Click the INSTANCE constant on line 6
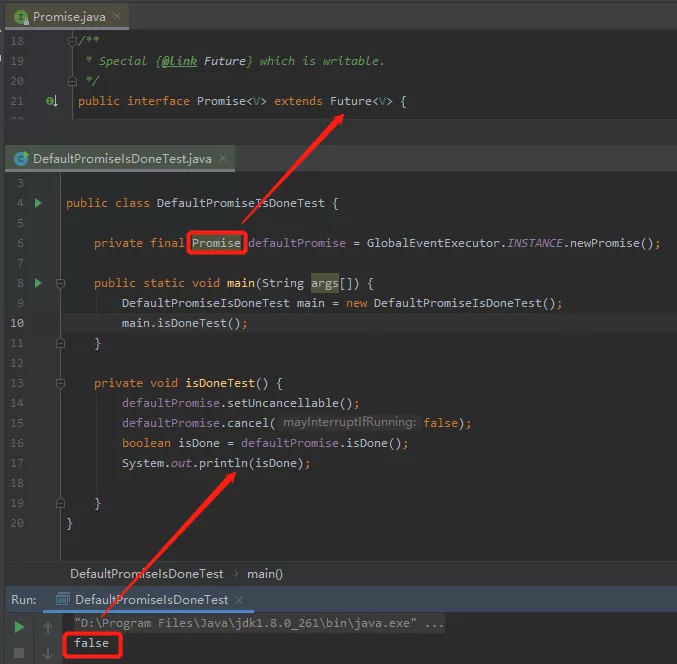Viewport: 677px width, 664px height. click(535, 243)
